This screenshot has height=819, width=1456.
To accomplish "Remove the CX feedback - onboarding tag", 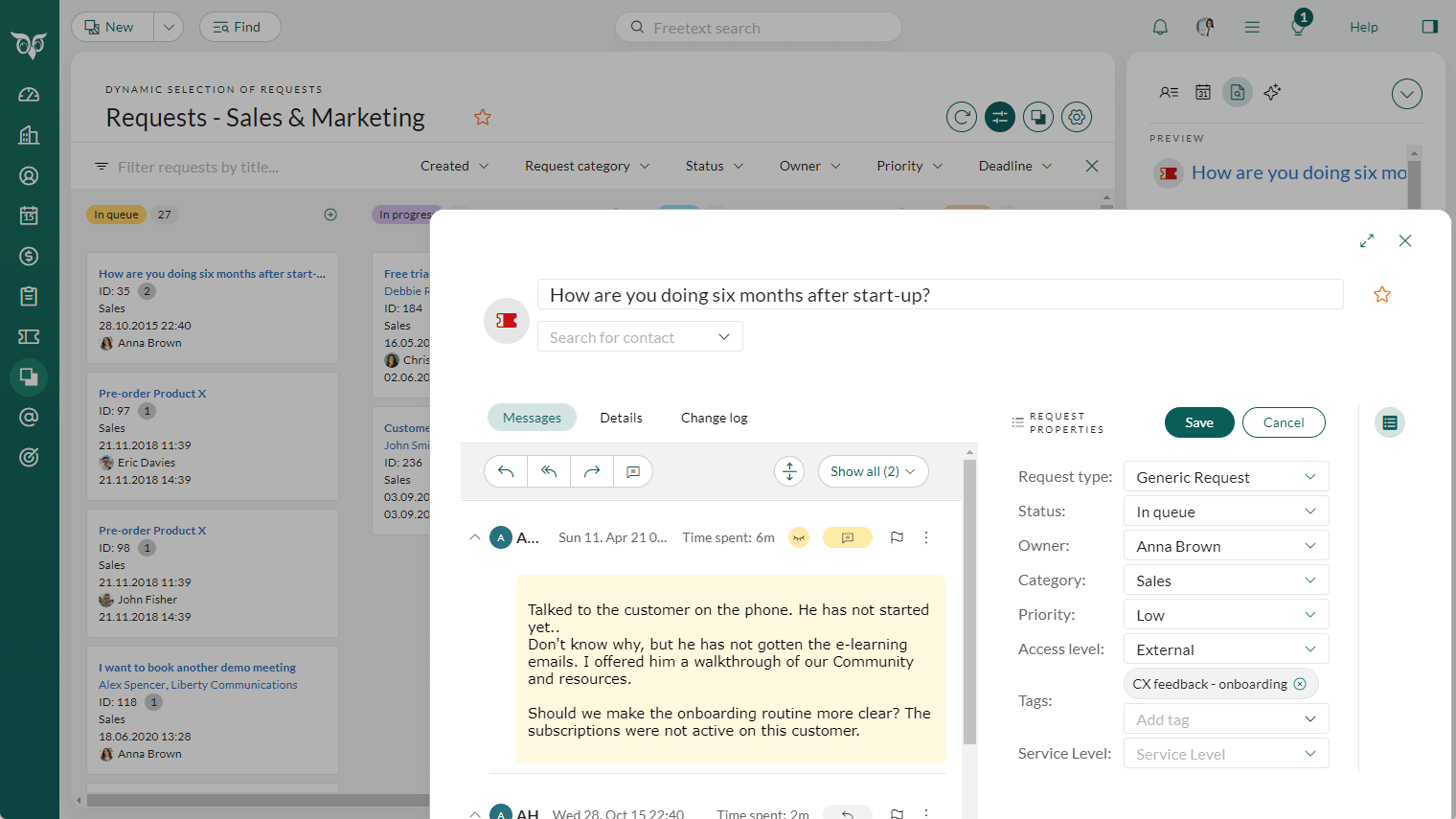I will [x=1300, y=683].
